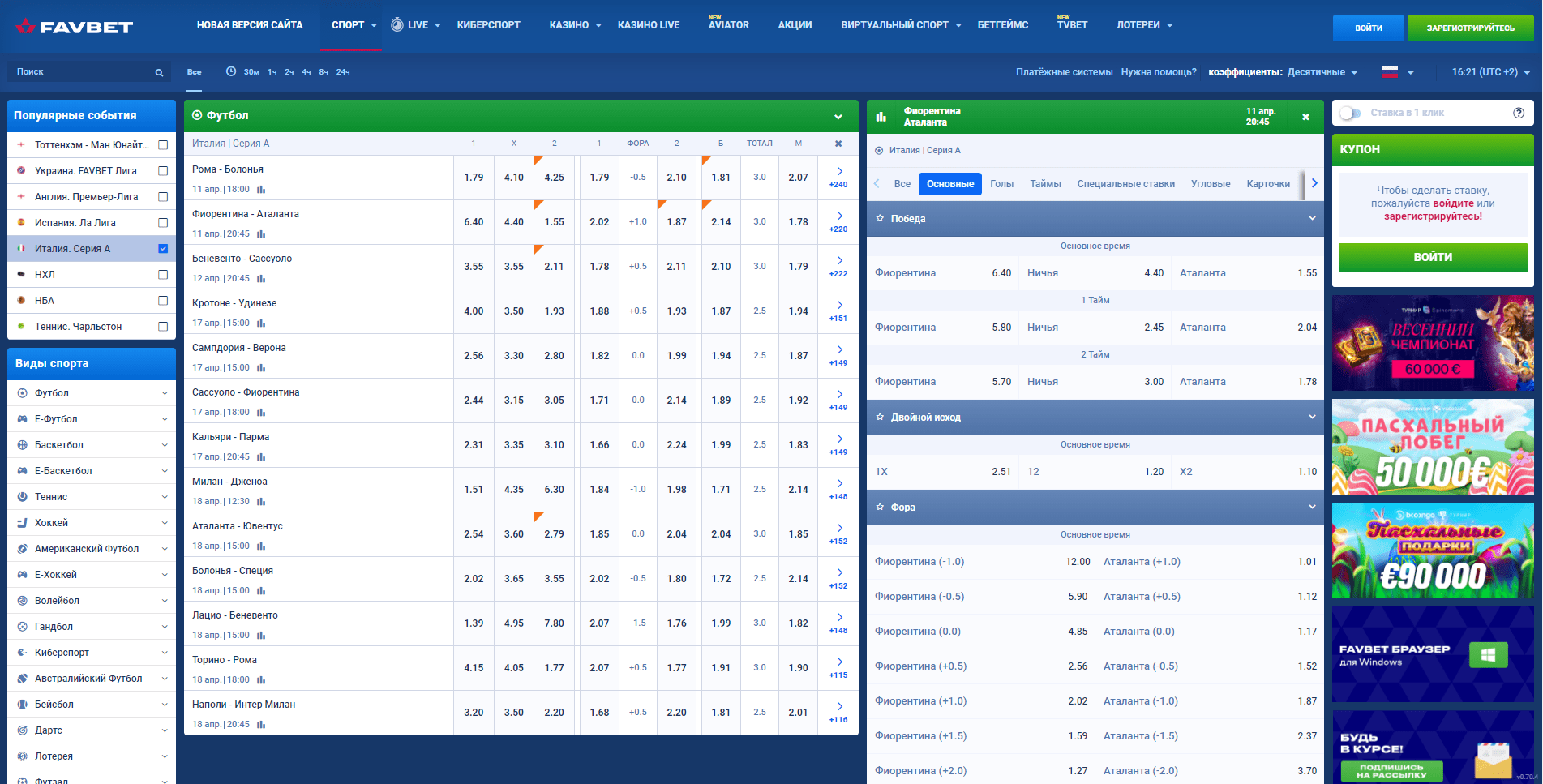The height and width of the screenshot is (784, 1543).
Task: Switch to the Угловые tab
Action: click(1211, 184)
